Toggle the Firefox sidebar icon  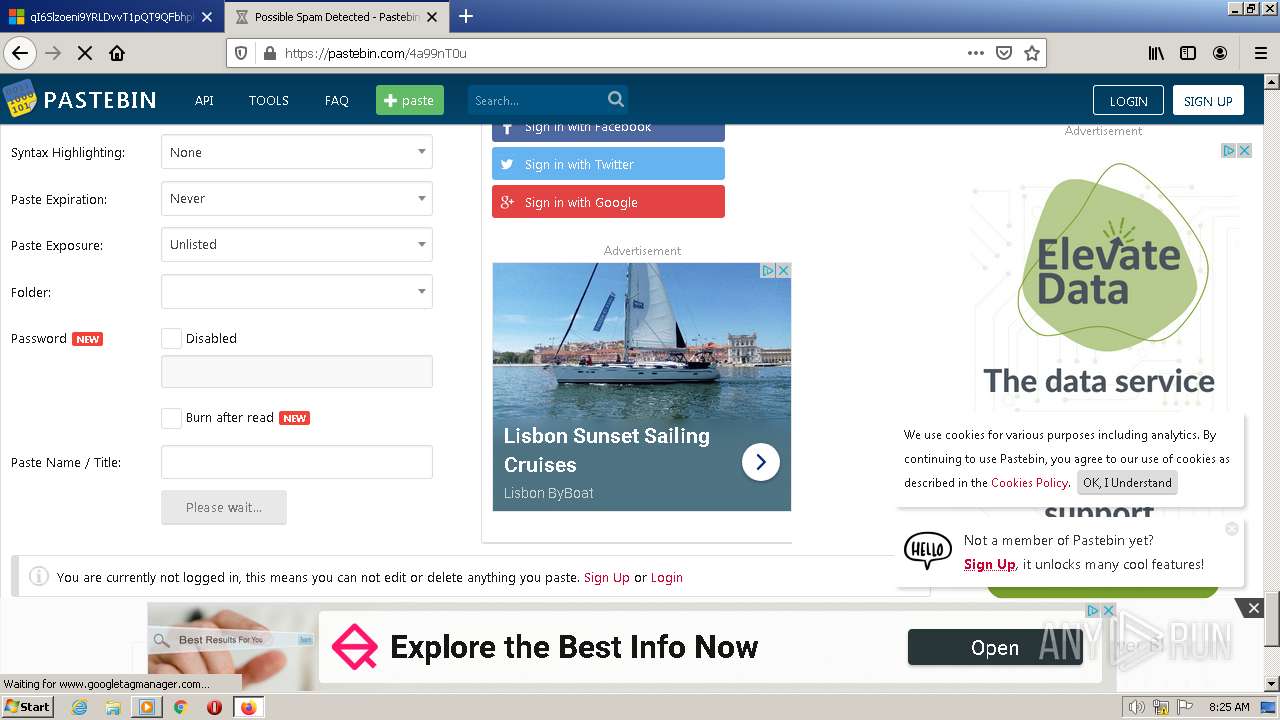(1188, 53)
